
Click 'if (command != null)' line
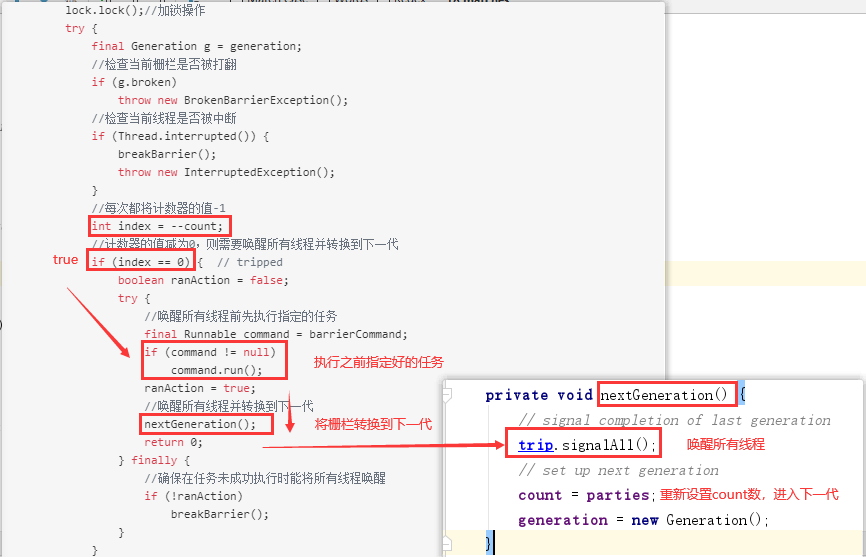[x=210, y=352]
